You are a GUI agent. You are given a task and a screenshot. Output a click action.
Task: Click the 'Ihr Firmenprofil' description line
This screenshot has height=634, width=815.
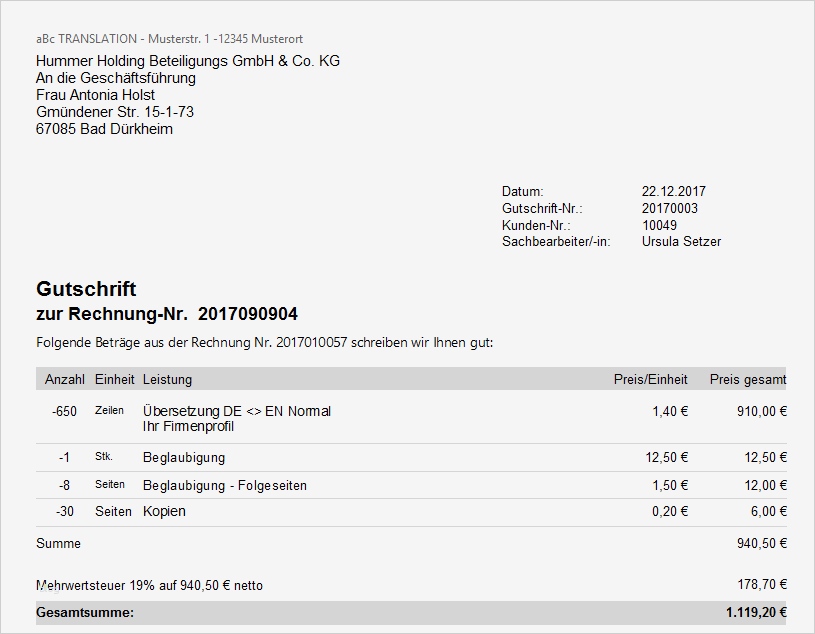[188, 427]
